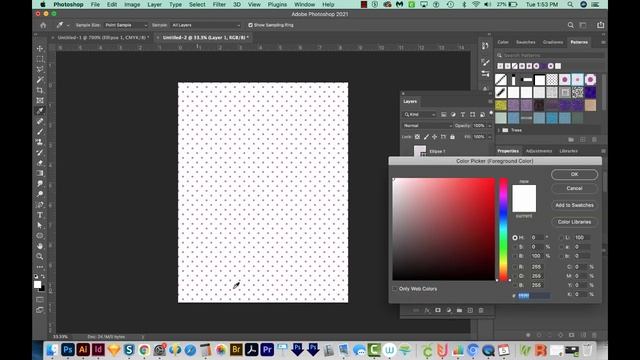Create new group folder icon in Layers
This screenshot has width=640, height=360.
pos(459,310)
